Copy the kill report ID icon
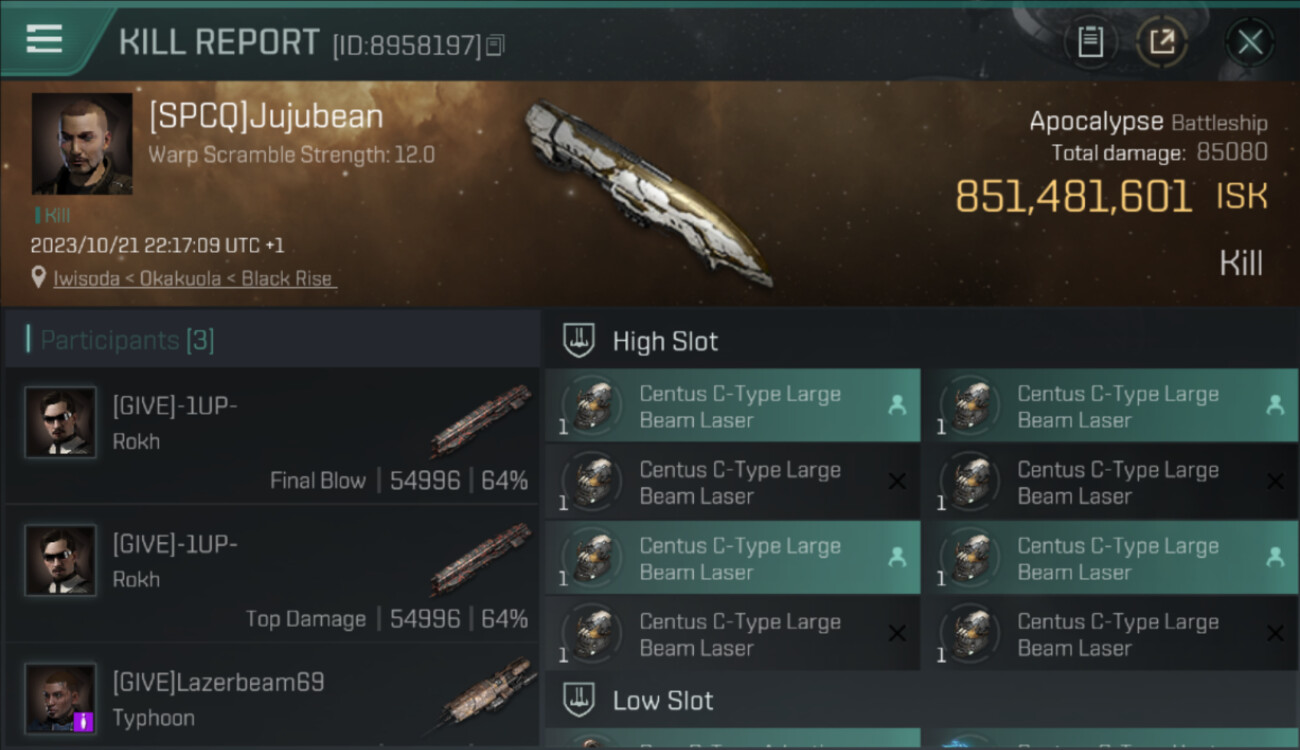 [495, 45]
